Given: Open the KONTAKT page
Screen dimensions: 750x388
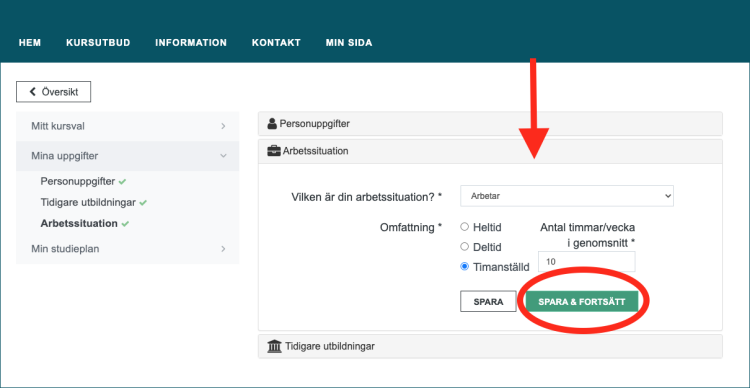Looking at the screenshot, I should (x=276, y=43).
